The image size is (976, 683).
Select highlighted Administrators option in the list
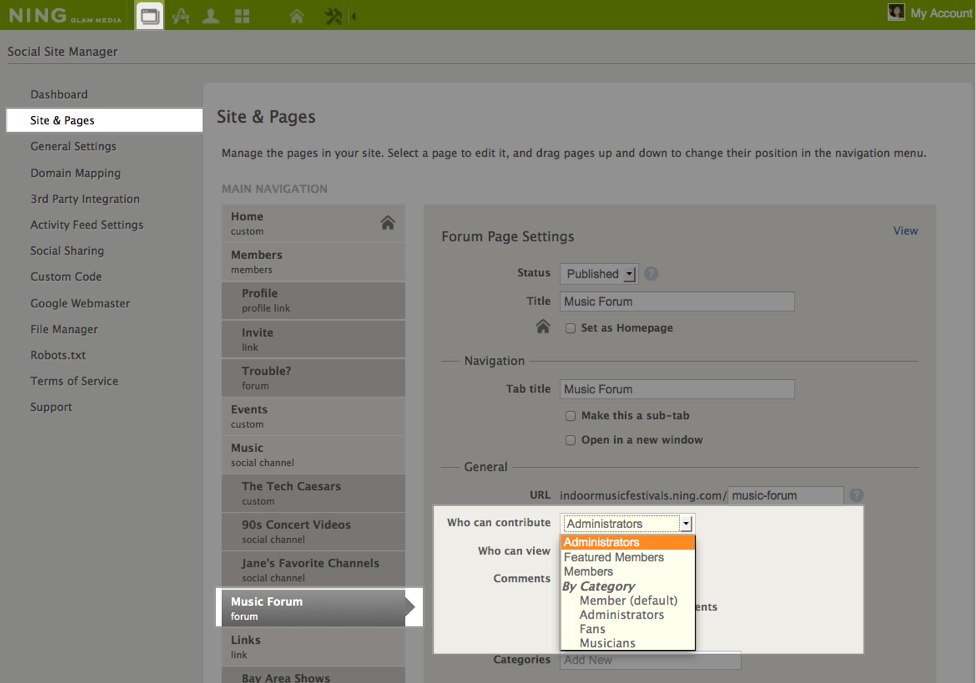pos(628,542)
